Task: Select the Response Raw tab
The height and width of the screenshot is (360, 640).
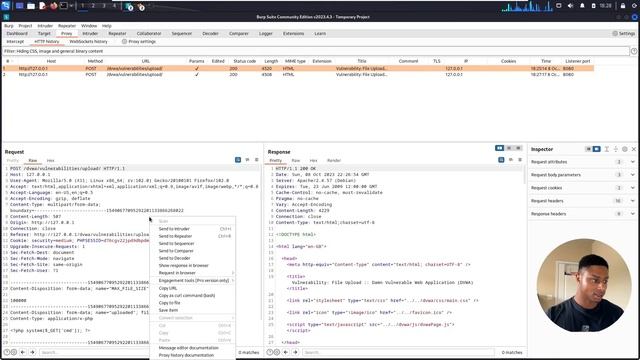Action: tap(296, 160)
